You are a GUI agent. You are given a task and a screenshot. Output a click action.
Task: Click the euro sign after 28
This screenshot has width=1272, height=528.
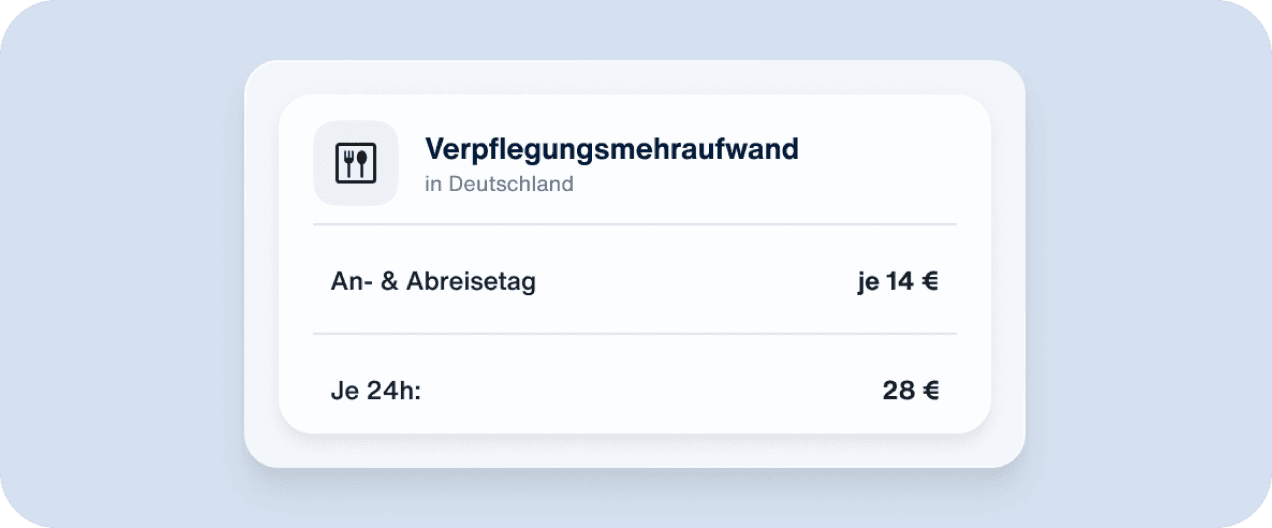[x=931, y=391]
